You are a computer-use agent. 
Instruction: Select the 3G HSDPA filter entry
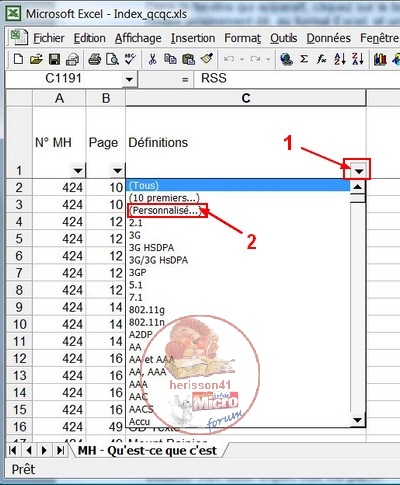pyautogui.click(x=152, y=248)
